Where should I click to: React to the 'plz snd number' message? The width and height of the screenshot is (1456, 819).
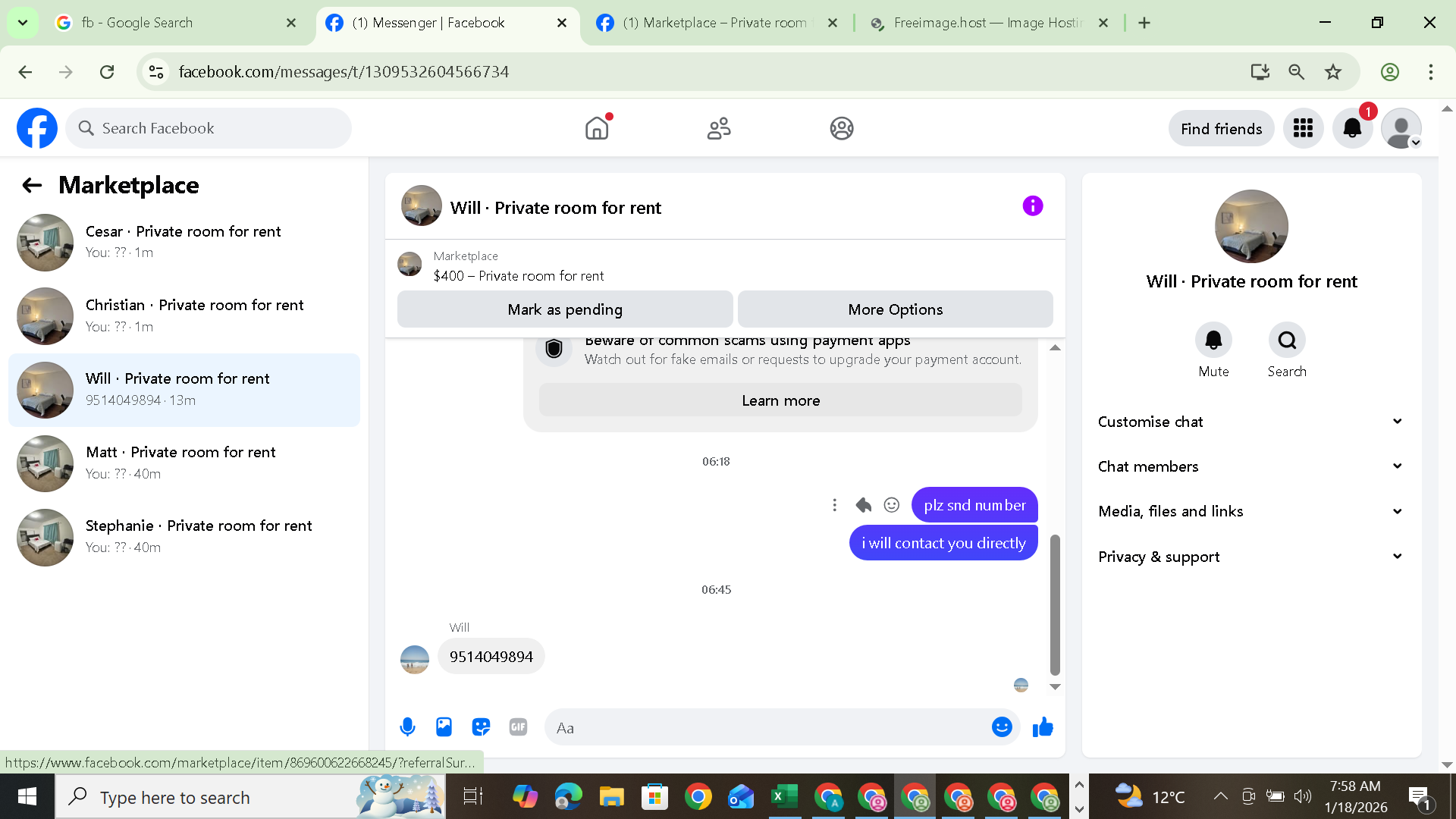[892, 505]
